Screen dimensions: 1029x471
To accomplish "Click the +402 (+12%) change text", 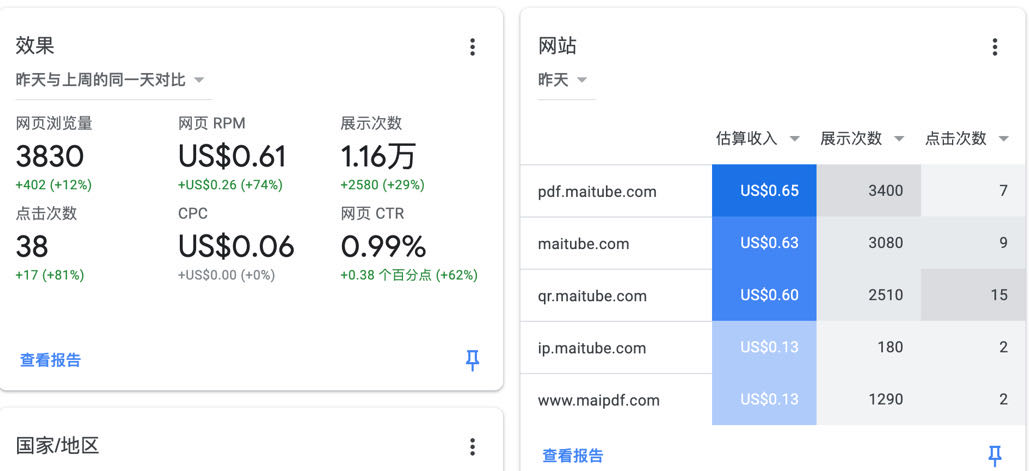I will 54,185.
